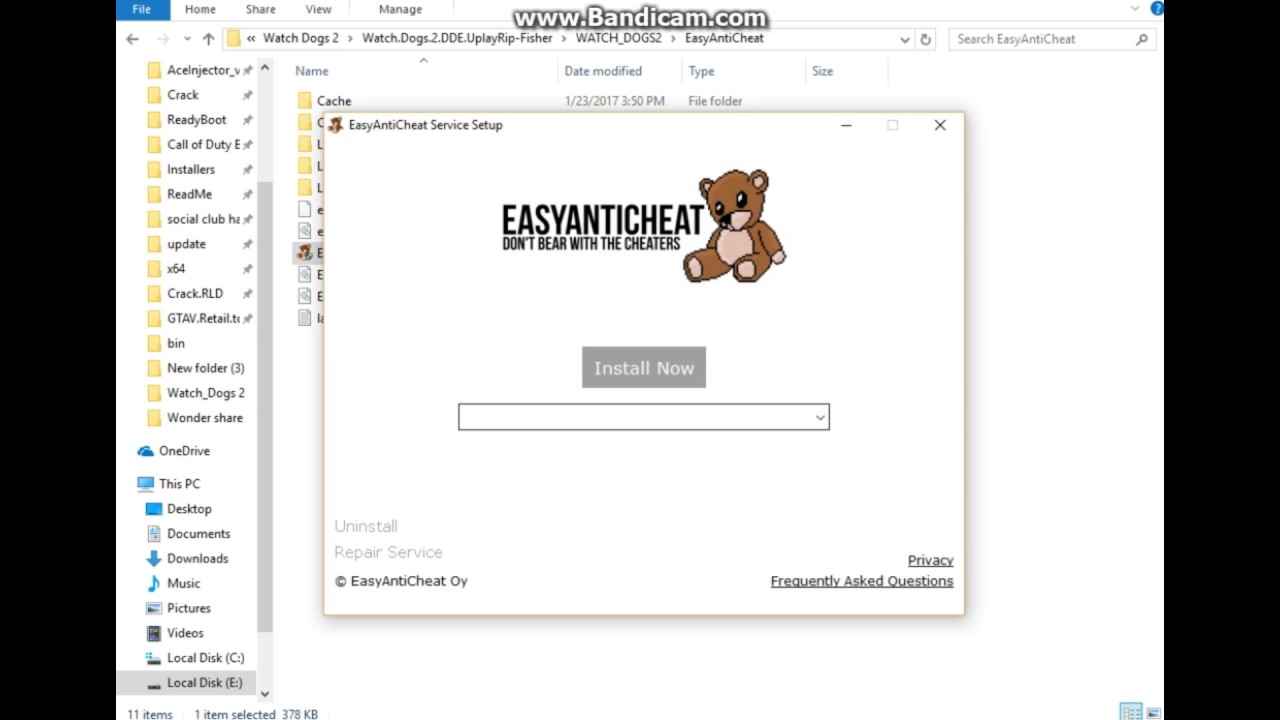Switch to Details view icon in status bar

[1131, 712]
